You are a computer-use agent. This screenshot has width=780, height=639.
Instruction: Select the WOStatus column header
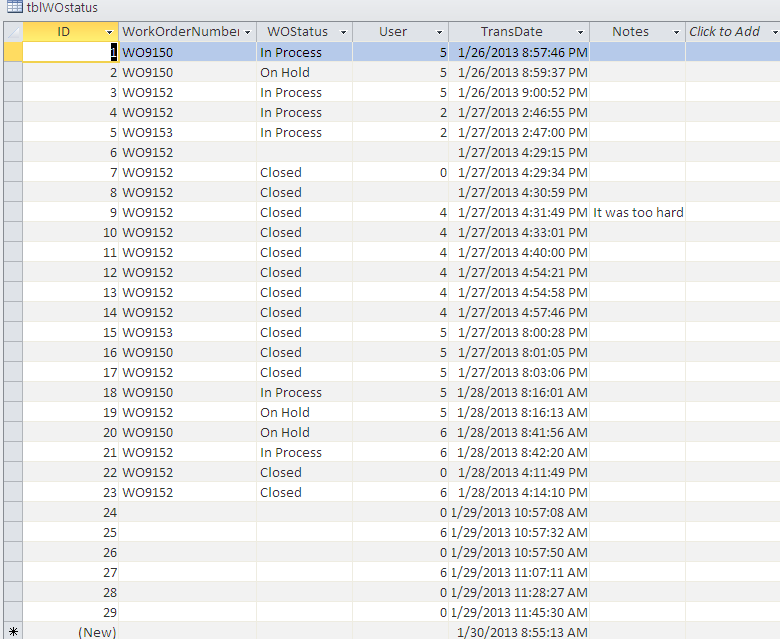tap(305, 32)
